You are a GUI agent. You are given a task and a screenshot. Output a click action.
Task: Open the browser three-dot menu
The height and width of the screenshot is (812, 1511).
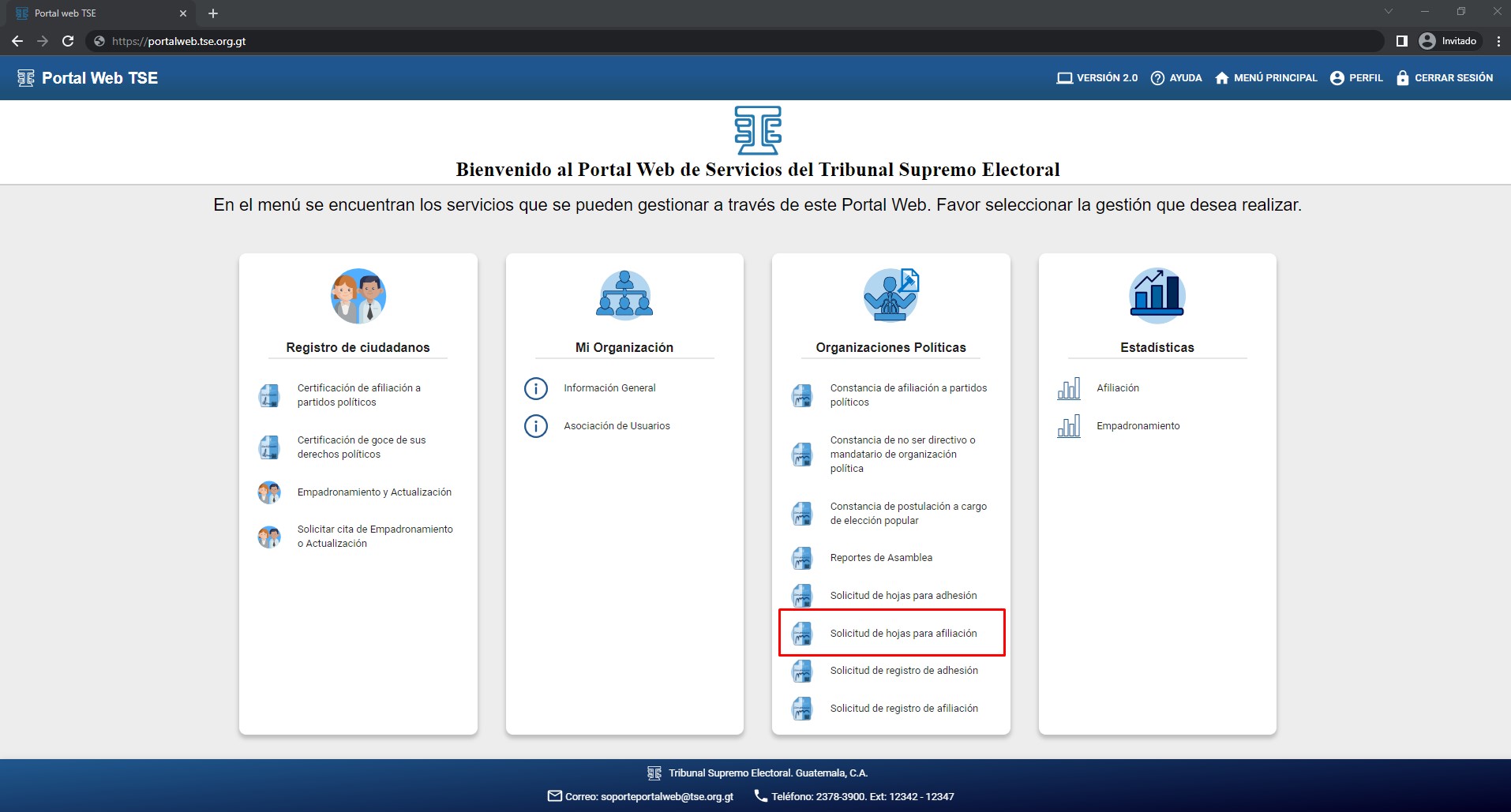click(x=1498, y=41)
